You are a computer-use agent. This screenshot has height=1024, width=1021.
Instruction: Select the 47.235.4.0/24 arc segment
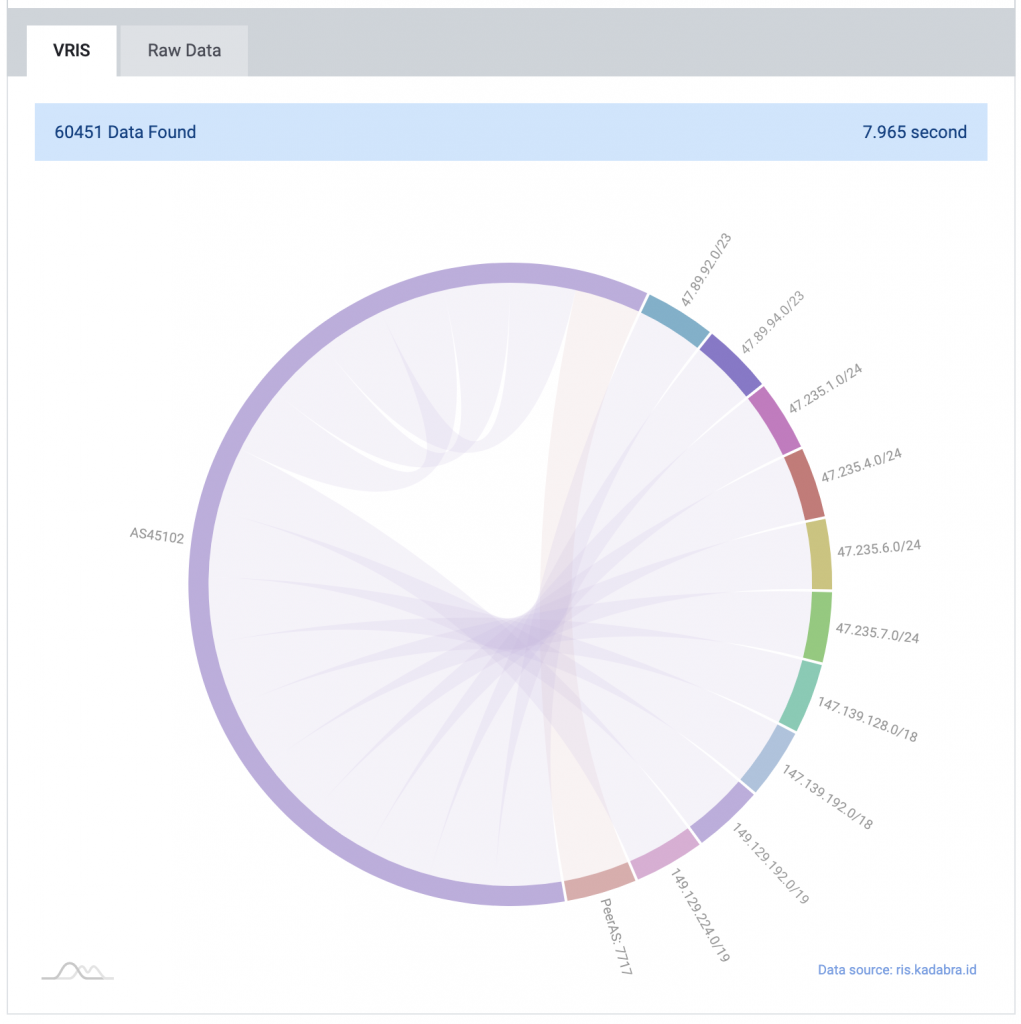pyautogui.click(x=804, y=485)
